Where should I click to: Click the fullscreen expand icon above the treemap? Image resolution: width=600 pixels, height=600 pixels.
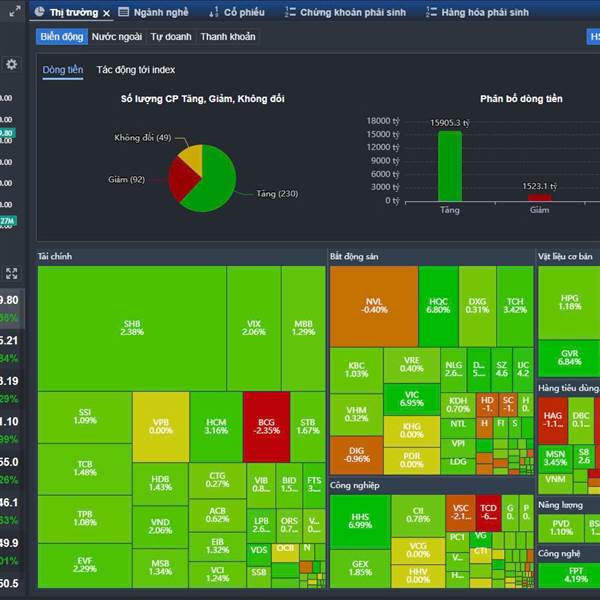[x=11, y=274]
